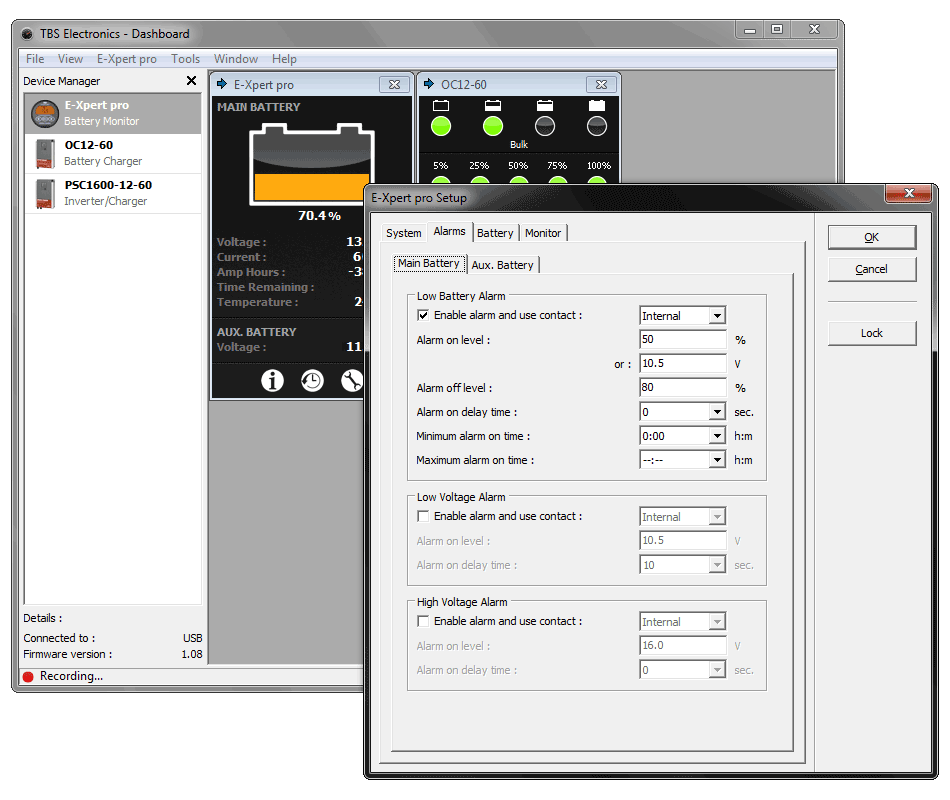Click the info icon in E-Xpert pro panel
This screenshot has height=800, width=950.
click(x=272, y=381)
